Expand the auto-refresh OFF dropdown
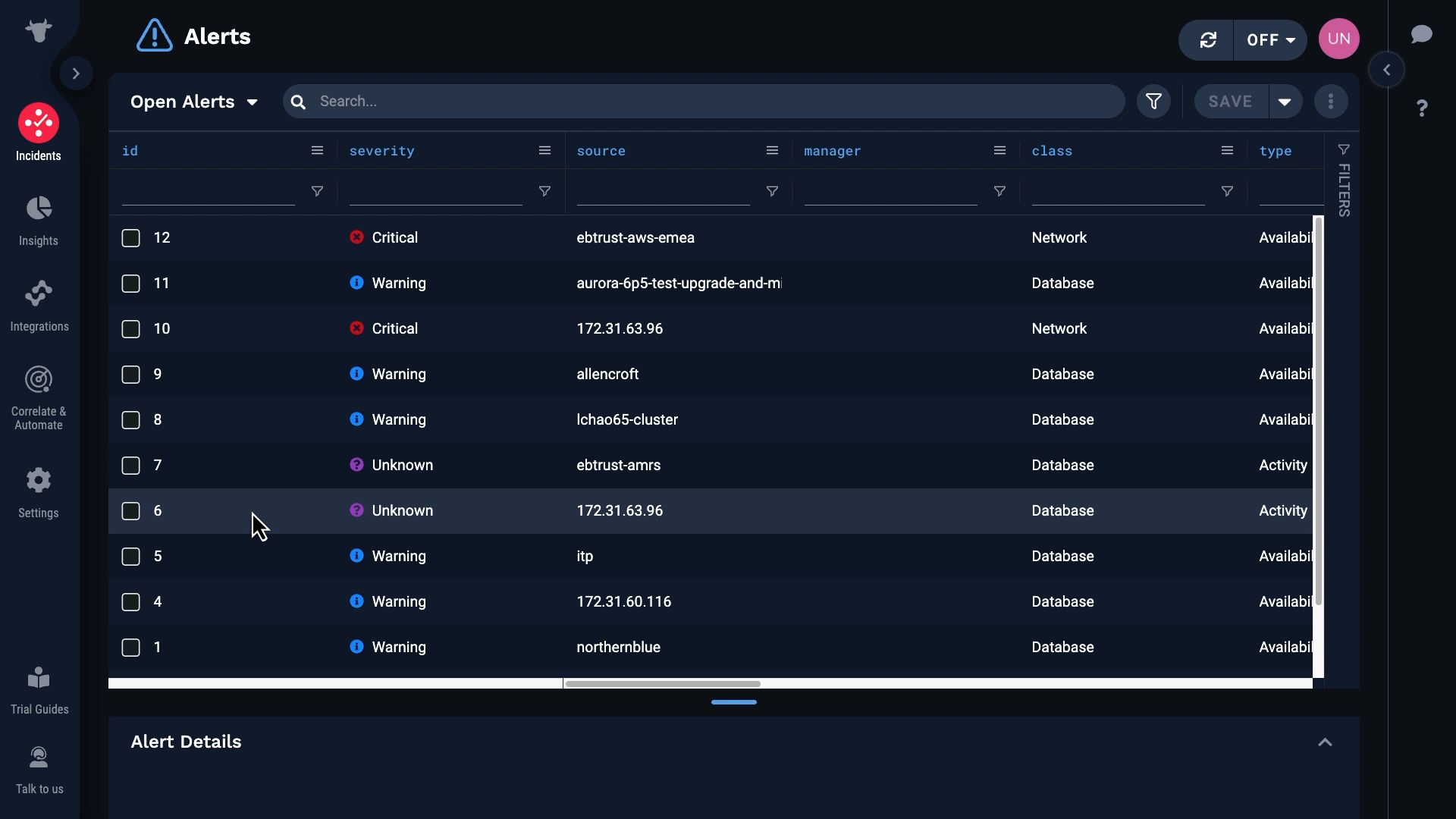Screen dimensions: 1456x819 [x=1271, y=40]
